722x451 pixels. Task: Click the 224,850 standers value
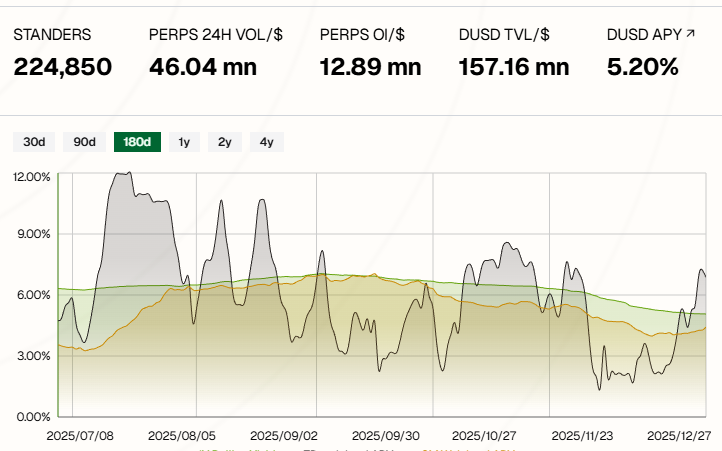(x=62, y=67)
